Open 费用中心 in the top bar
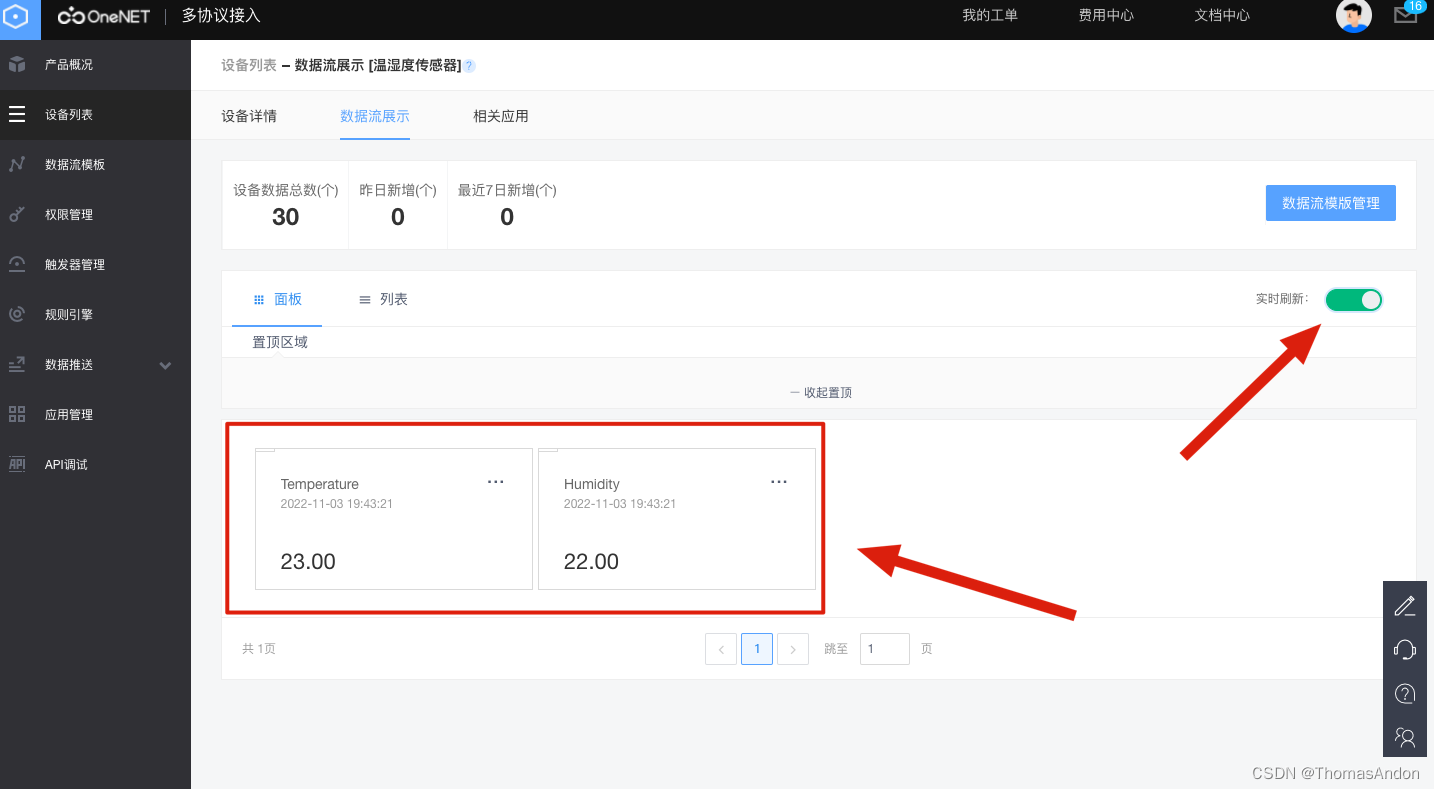The width and height of the screenshot is (1434, 789). point(1106,16)
